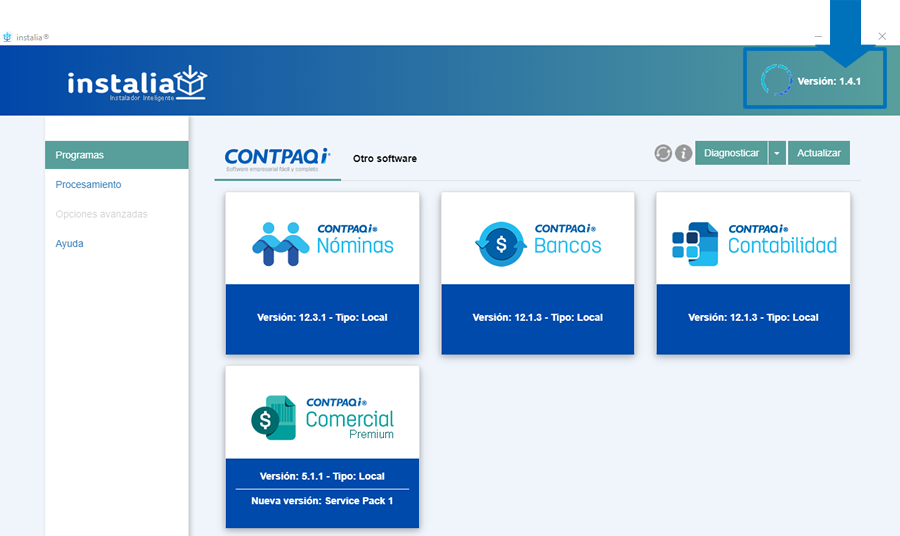The image size is (900, 536).
Task: Click the Actualizar button
Action: 818,153
